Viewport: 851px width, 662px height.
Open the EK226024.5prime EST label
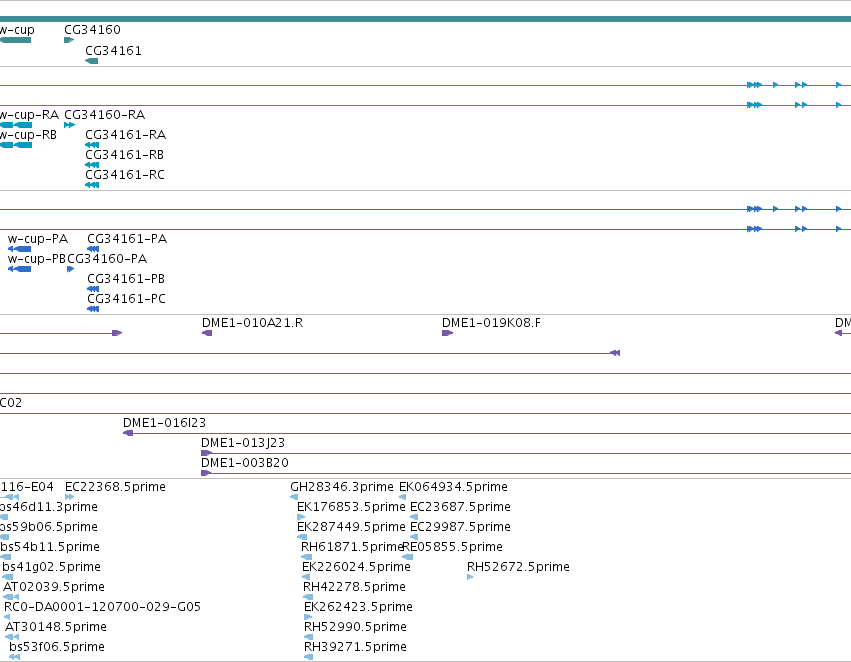point(356,568)
